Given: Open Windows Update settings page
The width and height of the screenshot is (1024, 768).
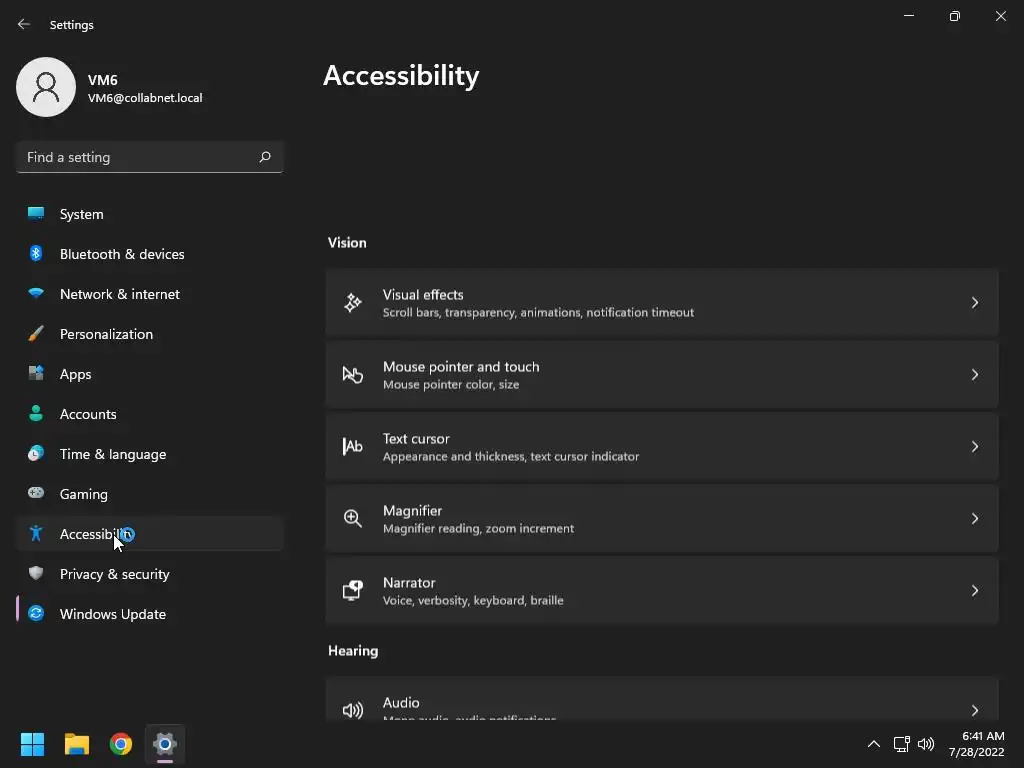Looking at the screenshot, I should tap(112, 614).
